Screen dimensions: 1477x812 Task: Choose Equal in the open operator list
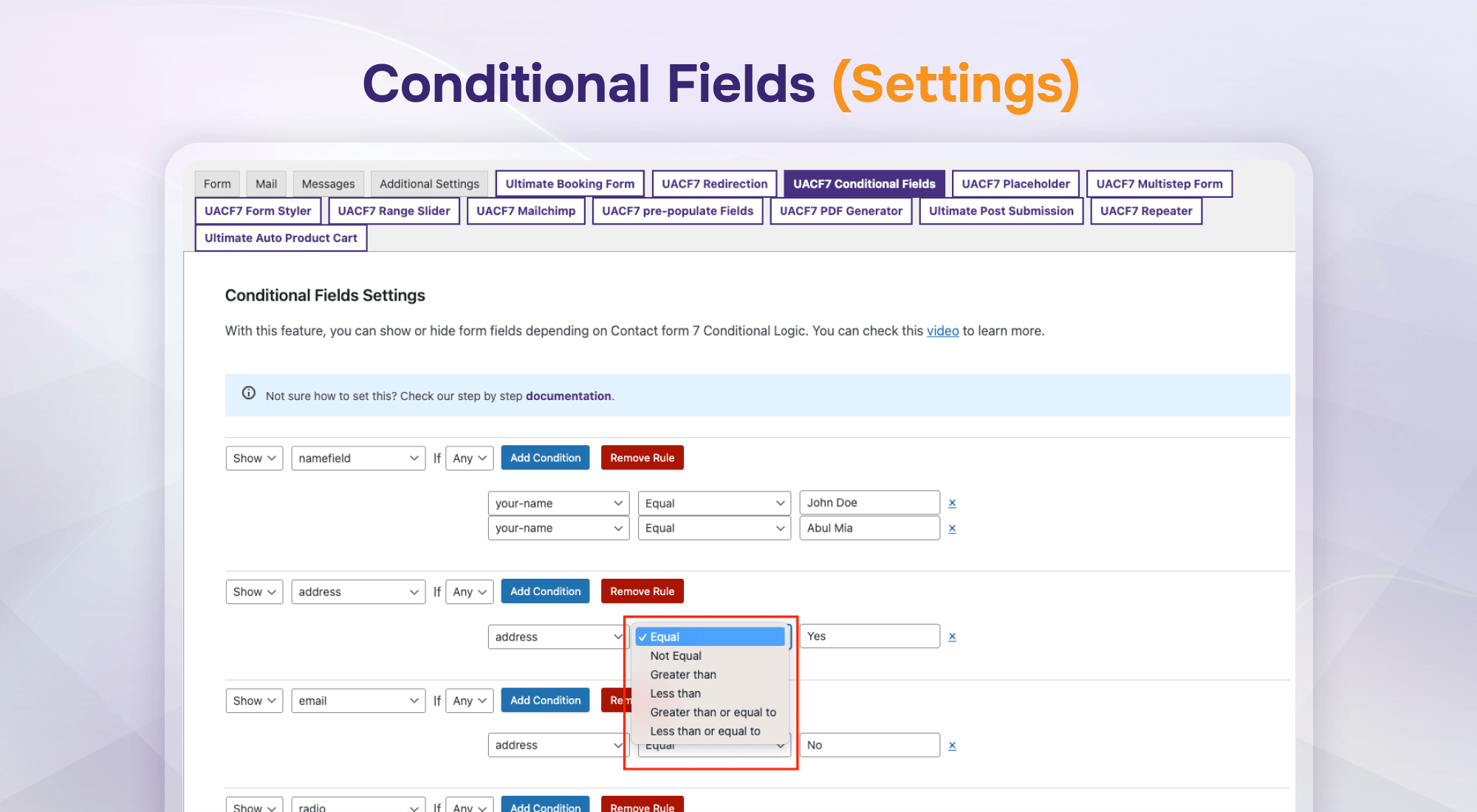pos(710,637)
